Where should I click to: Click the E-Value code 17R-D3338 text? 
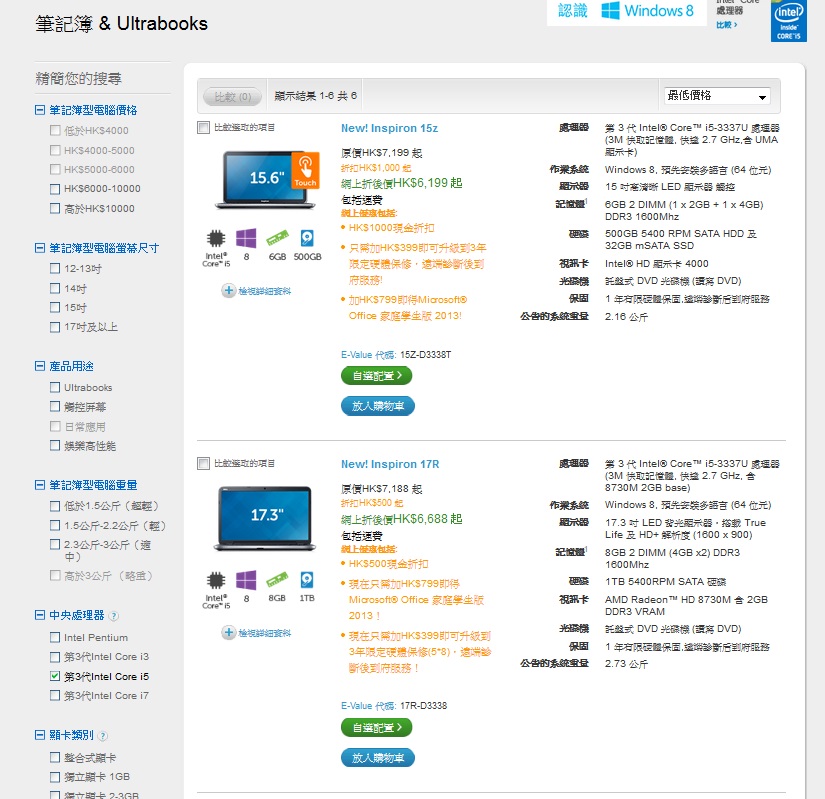click(x=424, y=705)
